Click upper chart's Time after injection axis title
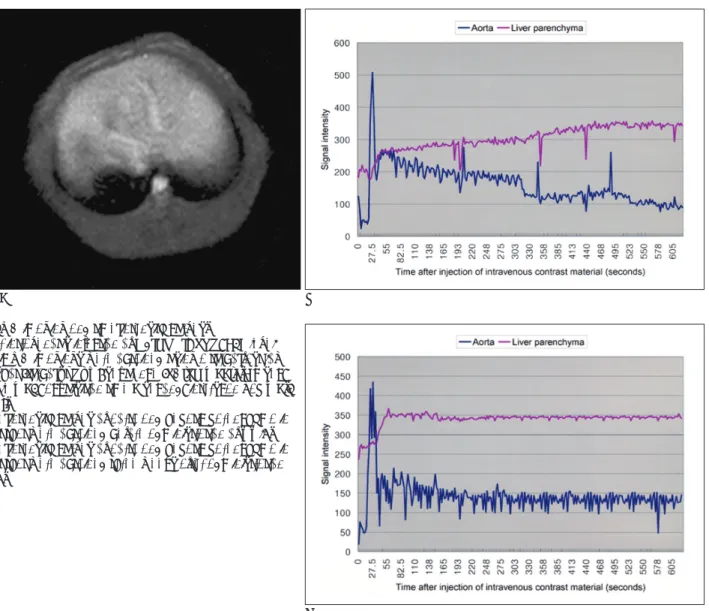Screen dimensions: 709x611 click(520, 272)
